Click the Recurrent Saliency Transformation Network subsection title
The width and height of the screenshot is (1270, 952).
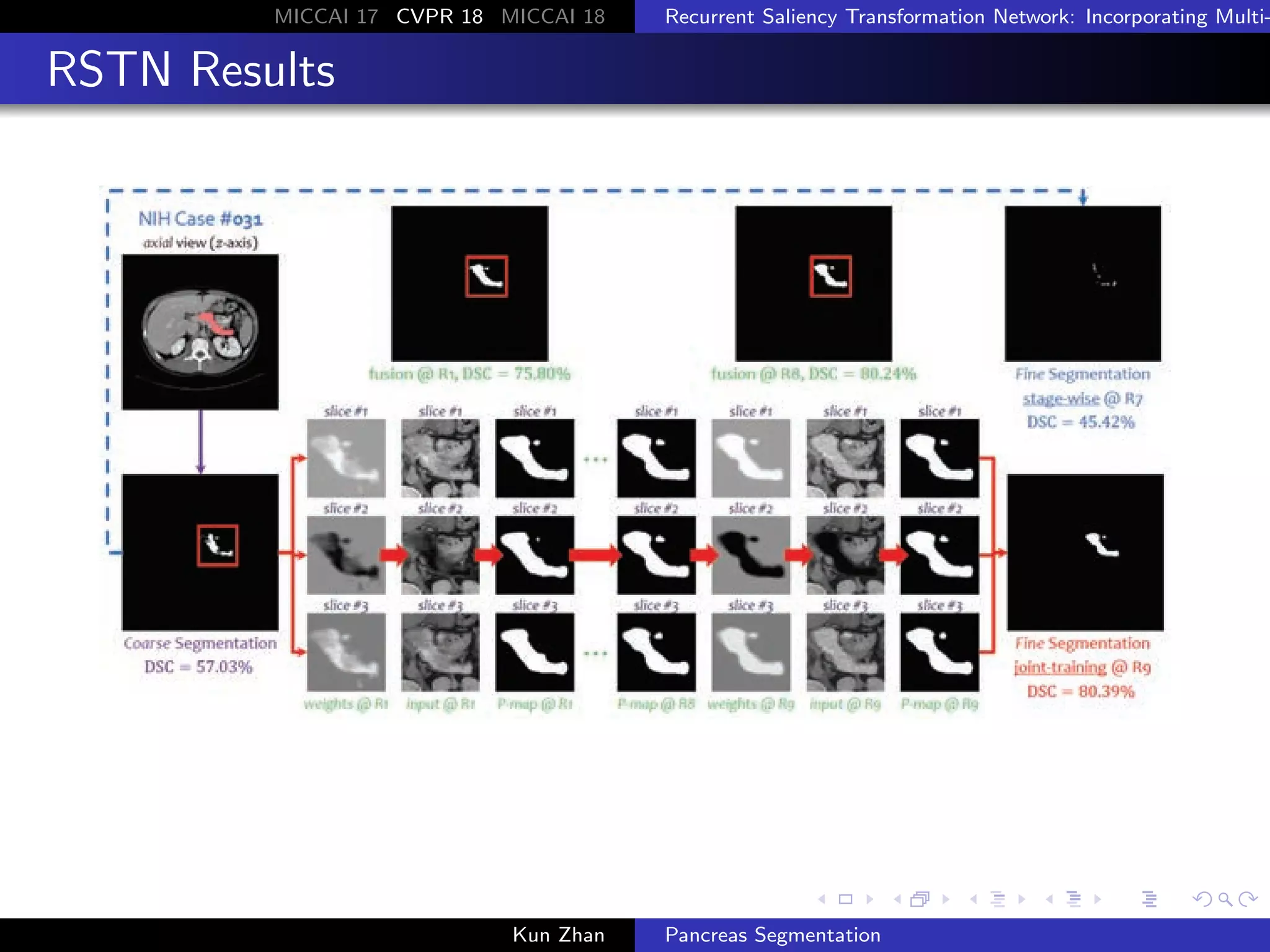(x=967, y=16)
